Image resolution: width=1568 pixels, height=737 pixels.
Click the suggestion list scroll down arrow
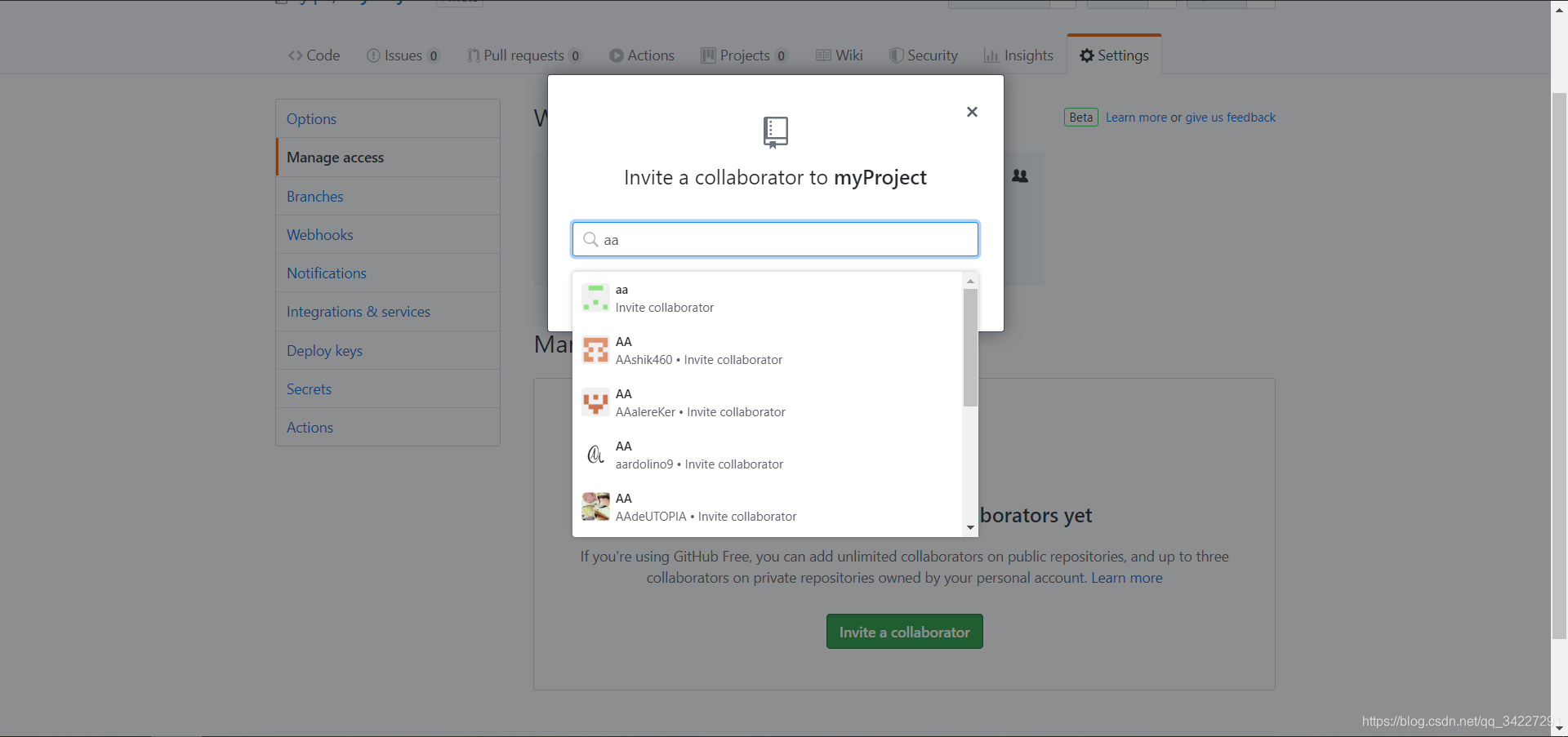tap(970, 527)
